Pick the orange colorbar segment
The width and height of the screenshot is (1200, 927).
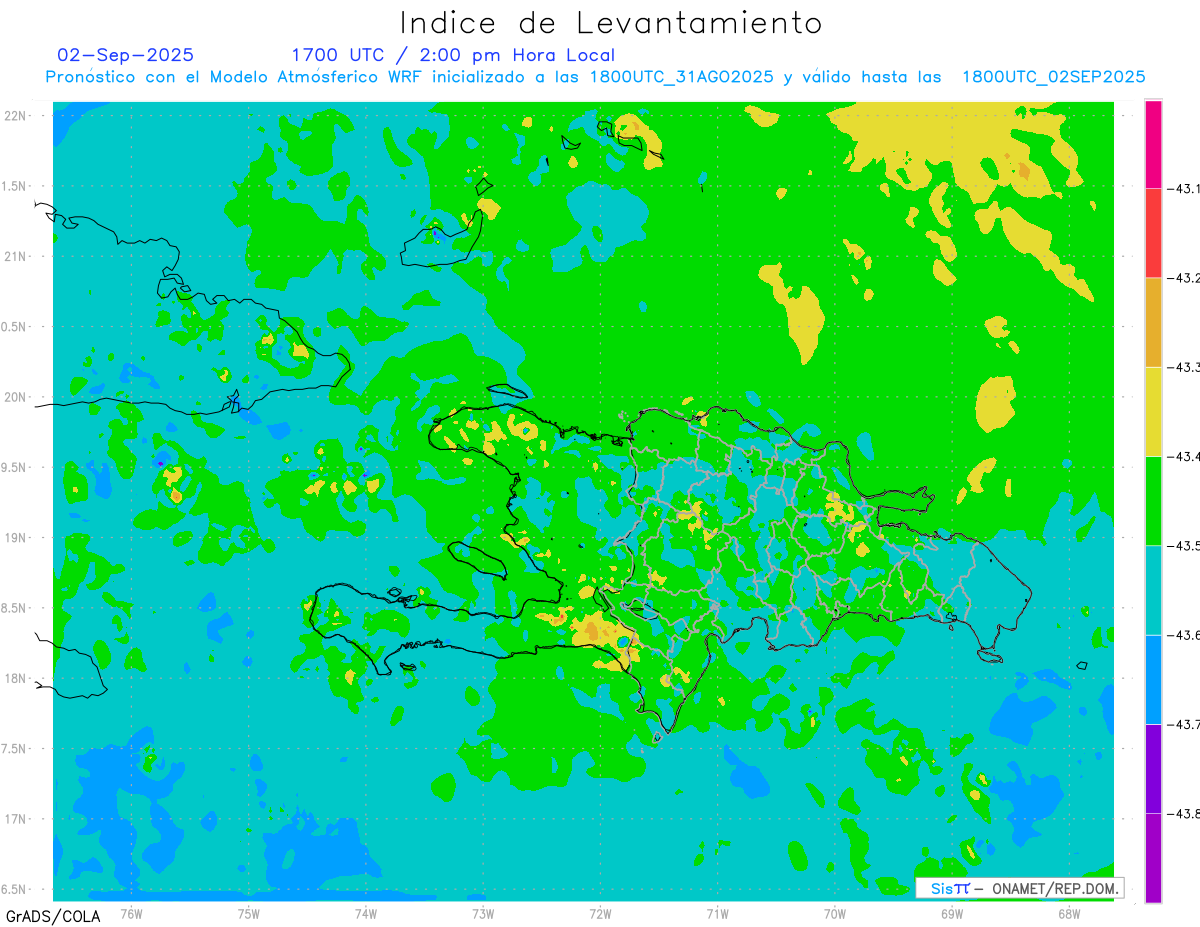(x=1153, y=322)
